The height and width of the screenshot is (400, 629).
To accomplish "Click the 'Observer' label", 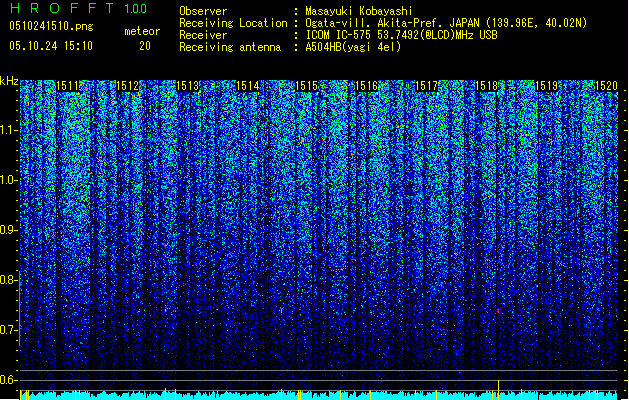I will pos(203,11).
